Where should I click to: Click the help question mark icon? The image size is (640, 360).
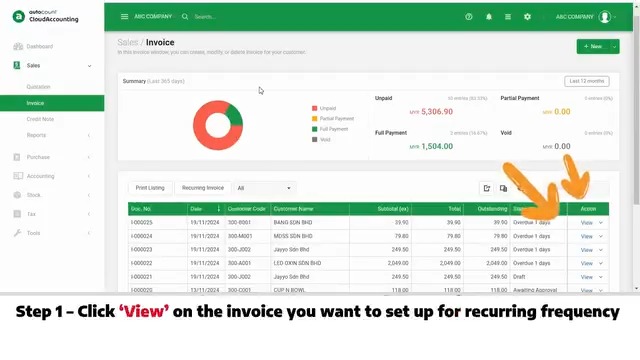coord(469,17)
